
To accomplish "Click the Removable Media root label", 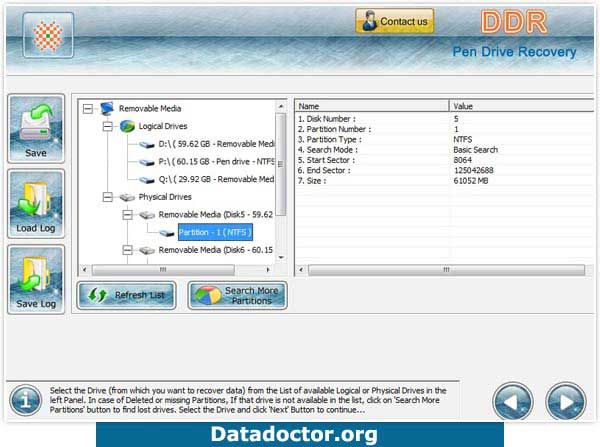I will [150, 109].
